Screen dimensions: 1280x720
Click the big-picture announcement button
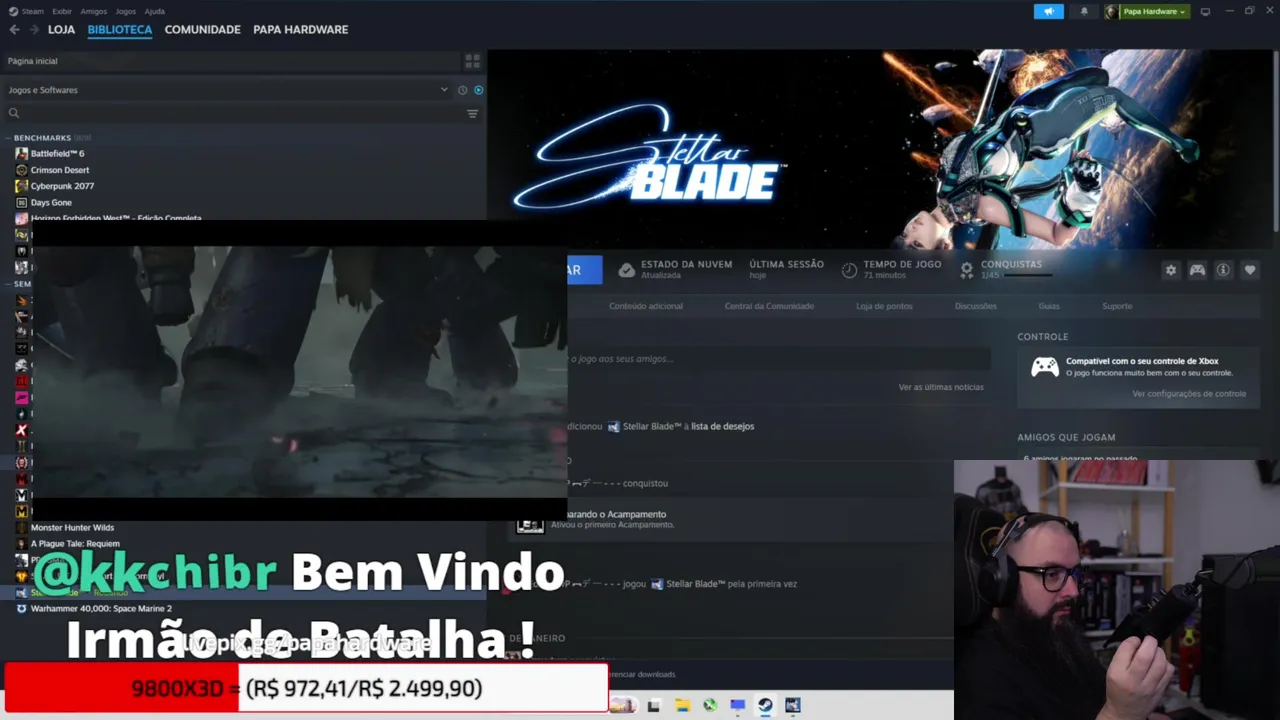[x=1049, y=11]
